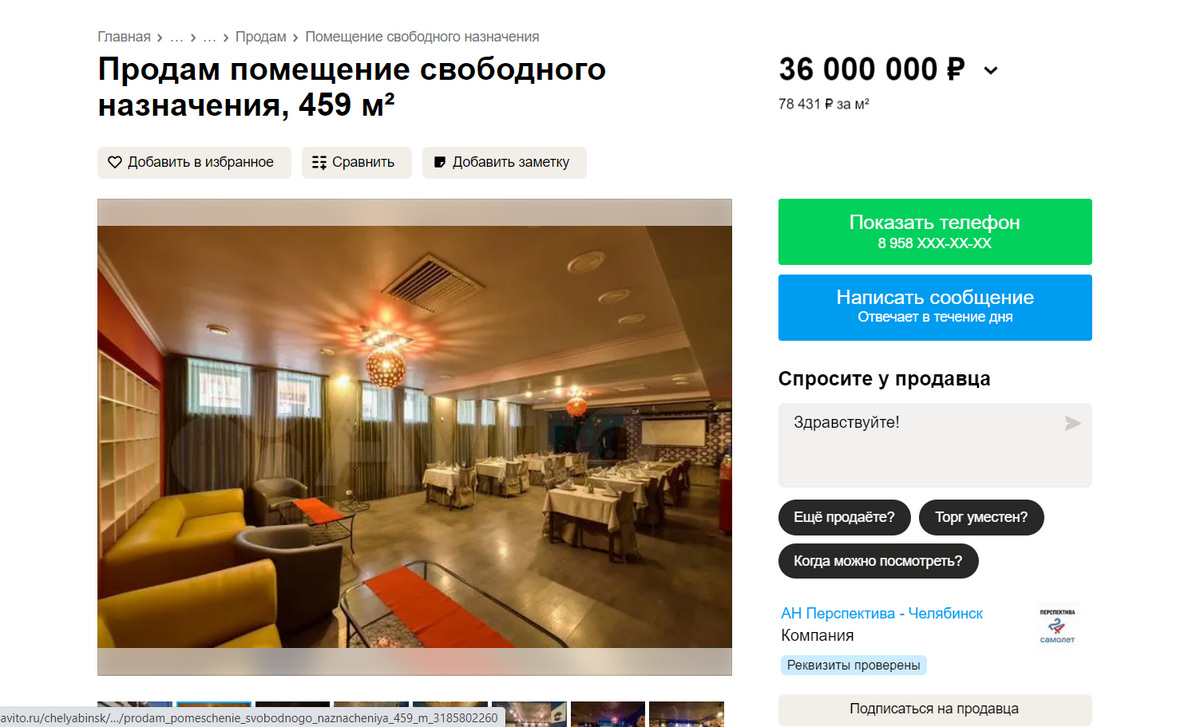Click the heart icon to add to favorites
The width and height of the screenshot is (1200, 727).
(x=115, y=162)
